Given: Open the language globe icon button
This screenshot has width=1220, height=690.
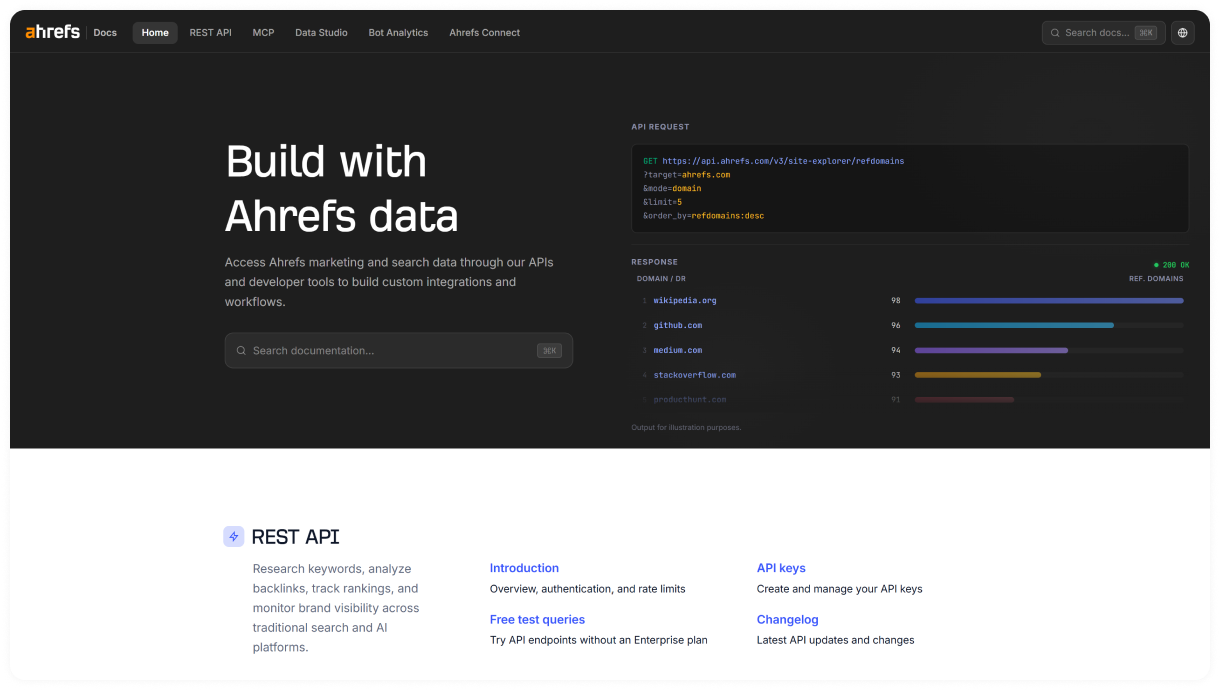Looking at the screenshot, I should pos(1183,33).
